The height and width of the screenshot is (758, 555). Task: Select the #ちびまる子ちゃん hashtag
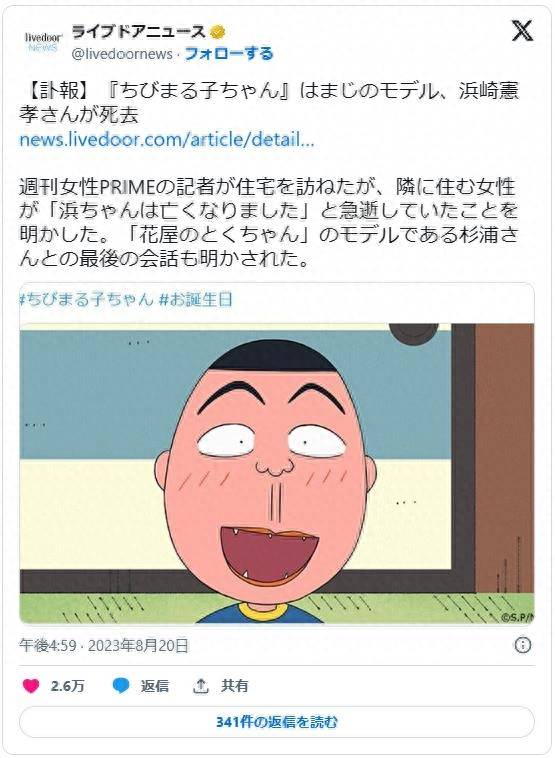[x=86, y=299]
